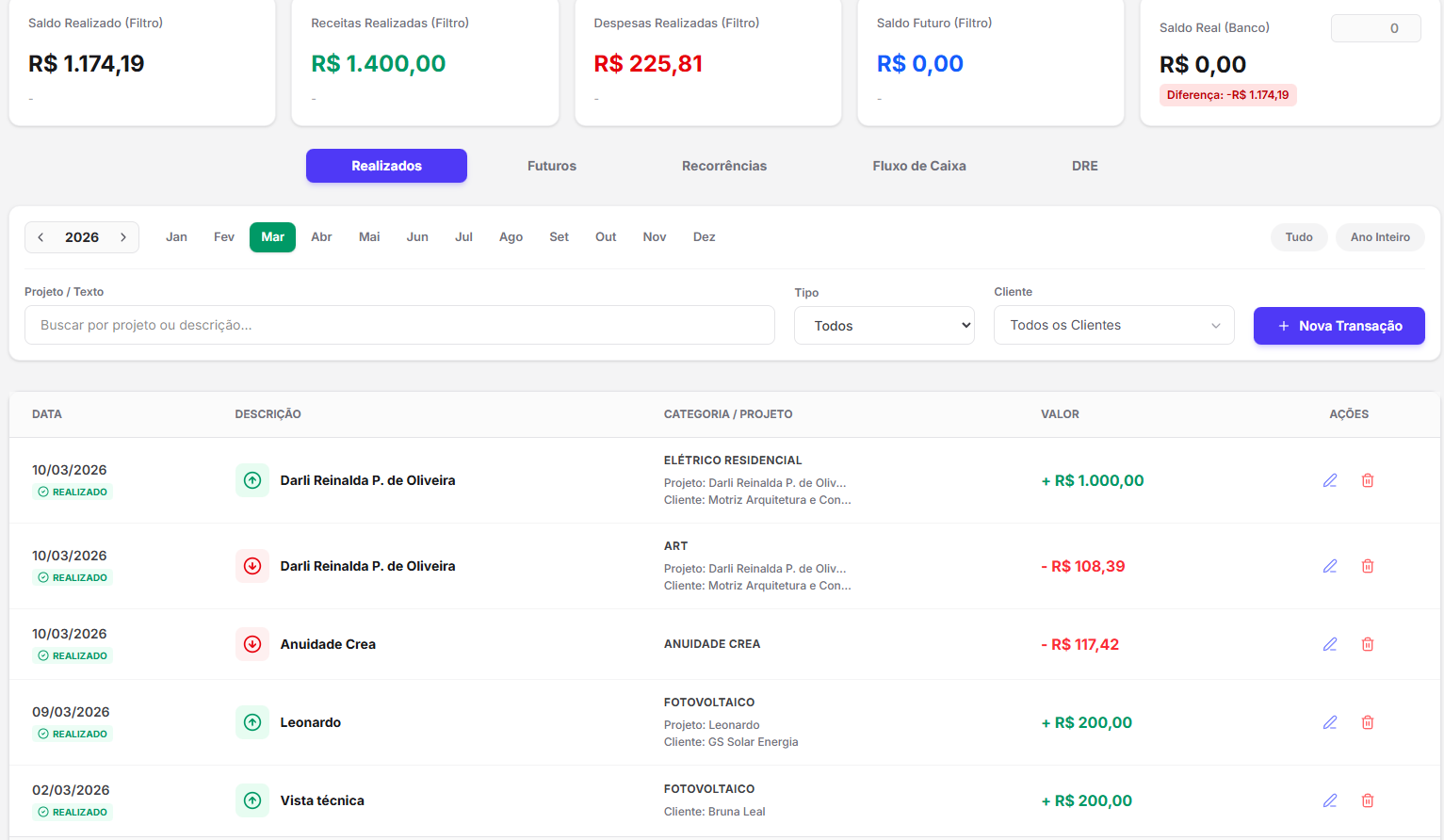
Task: Show the entire year with Ano Inteiro
Action: click(x=1379, y=237)
